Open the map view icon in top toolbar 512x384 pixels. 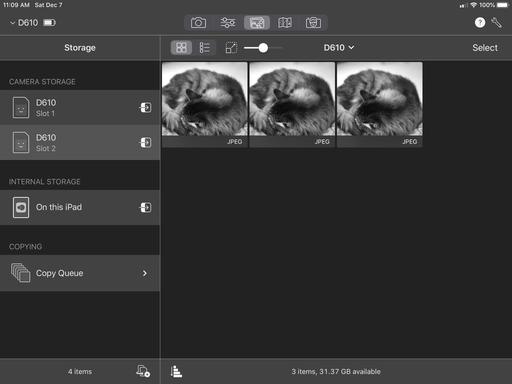click(285, 23)
